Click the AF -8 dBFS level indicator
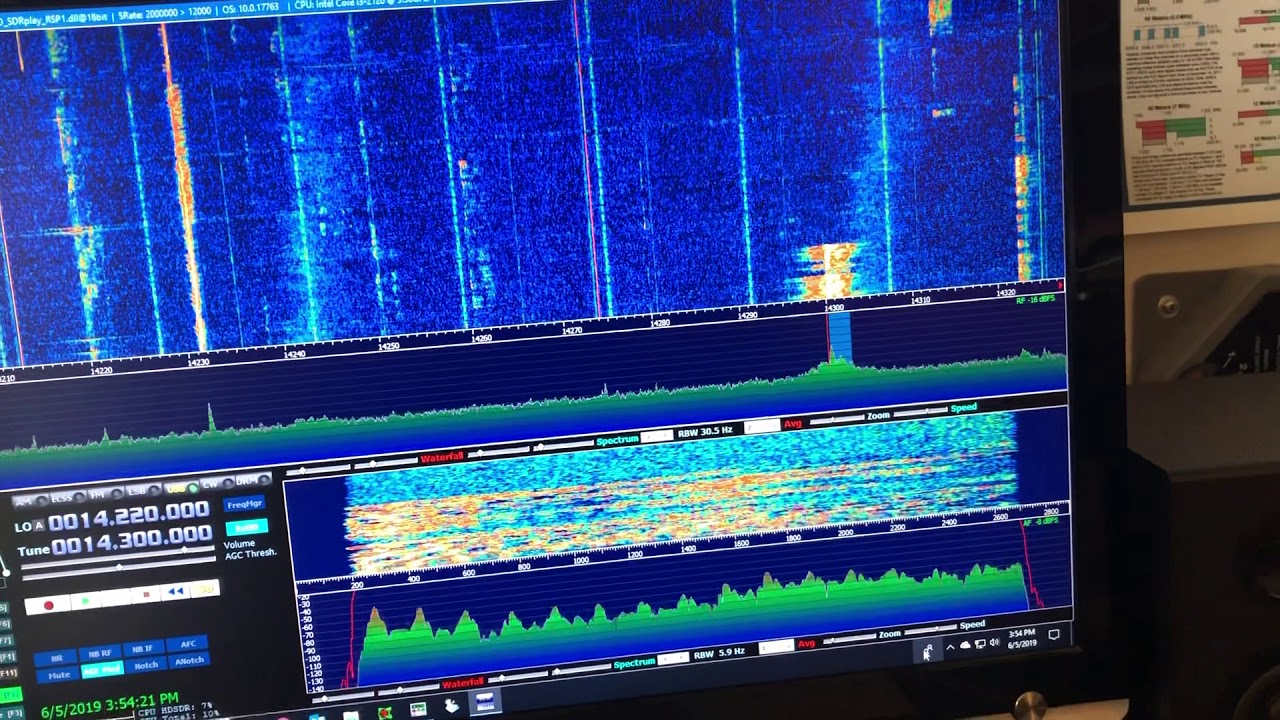1280x720 pixels. click(x=1040, y=522)
